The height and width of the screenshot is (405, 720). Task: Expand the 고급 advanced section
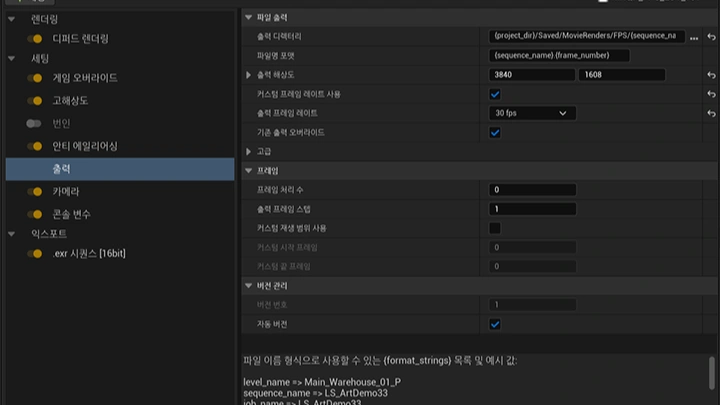click(249, 151)
